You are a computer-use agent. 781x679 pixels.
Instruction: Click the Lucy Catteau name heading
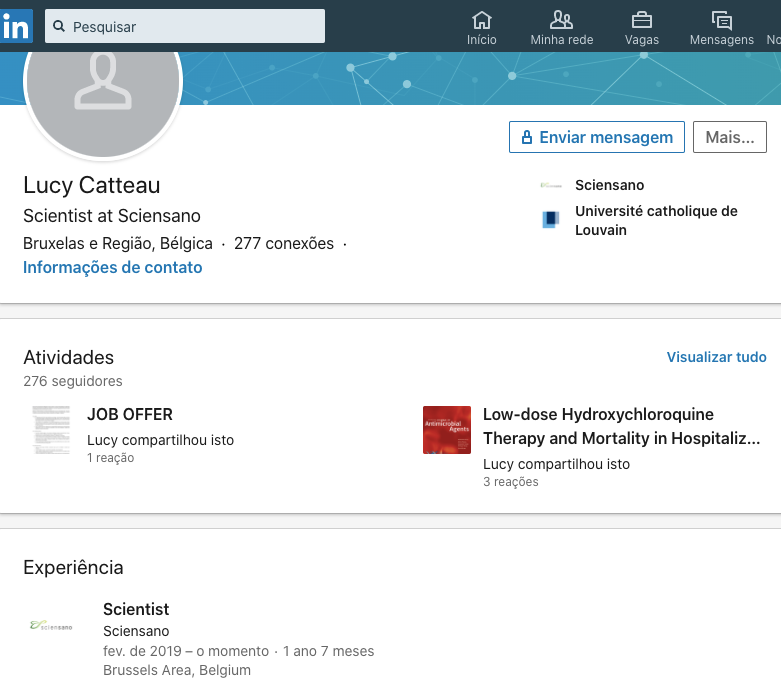[92, 185]
